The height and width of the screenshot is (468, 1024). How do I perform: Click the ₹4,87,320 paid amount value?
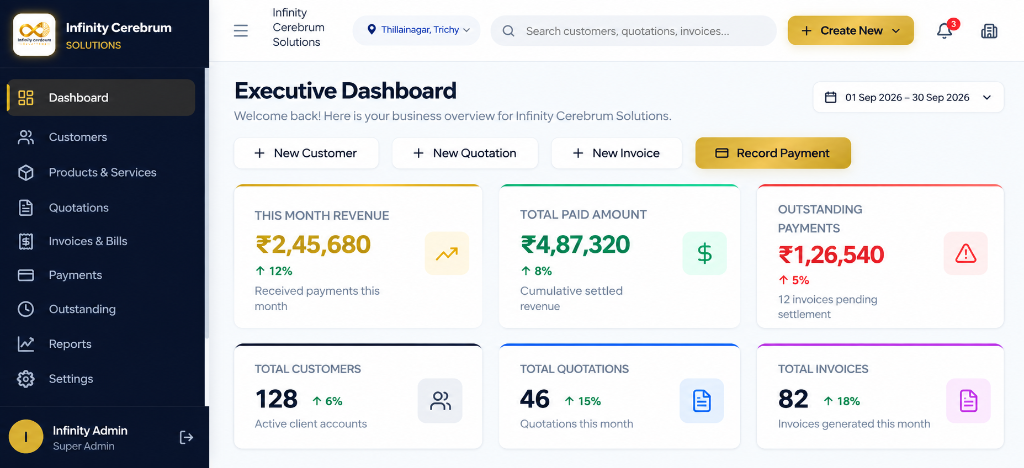(x=575, y=245)
